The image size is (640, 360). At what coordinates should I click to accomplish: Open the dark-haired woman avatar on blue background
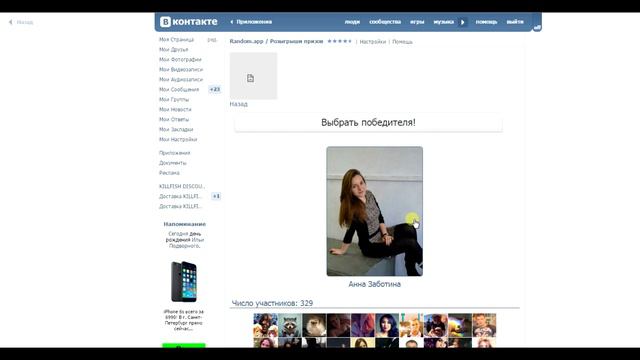[x=387, y=325]
